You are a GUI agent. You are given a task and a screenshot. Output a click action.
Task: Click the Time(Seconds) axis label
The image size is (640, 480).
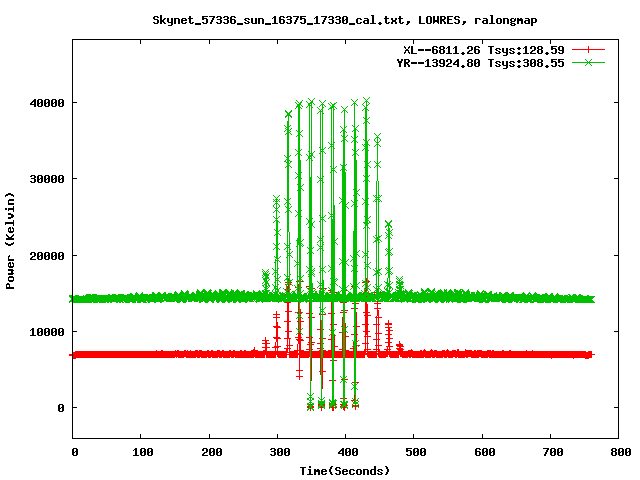point(345,471)
